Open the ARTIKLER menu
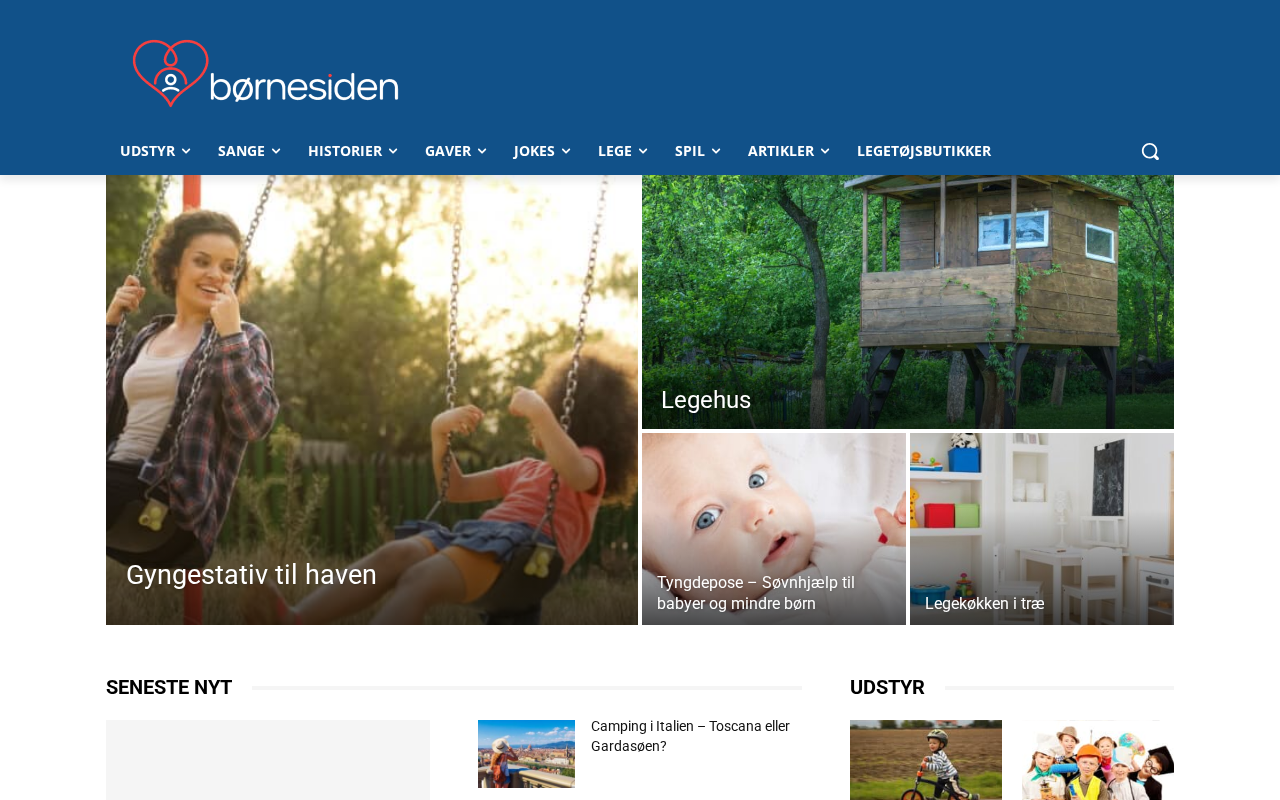The width and height of the screenshot is (1280, 800). (x=788, y=151)
